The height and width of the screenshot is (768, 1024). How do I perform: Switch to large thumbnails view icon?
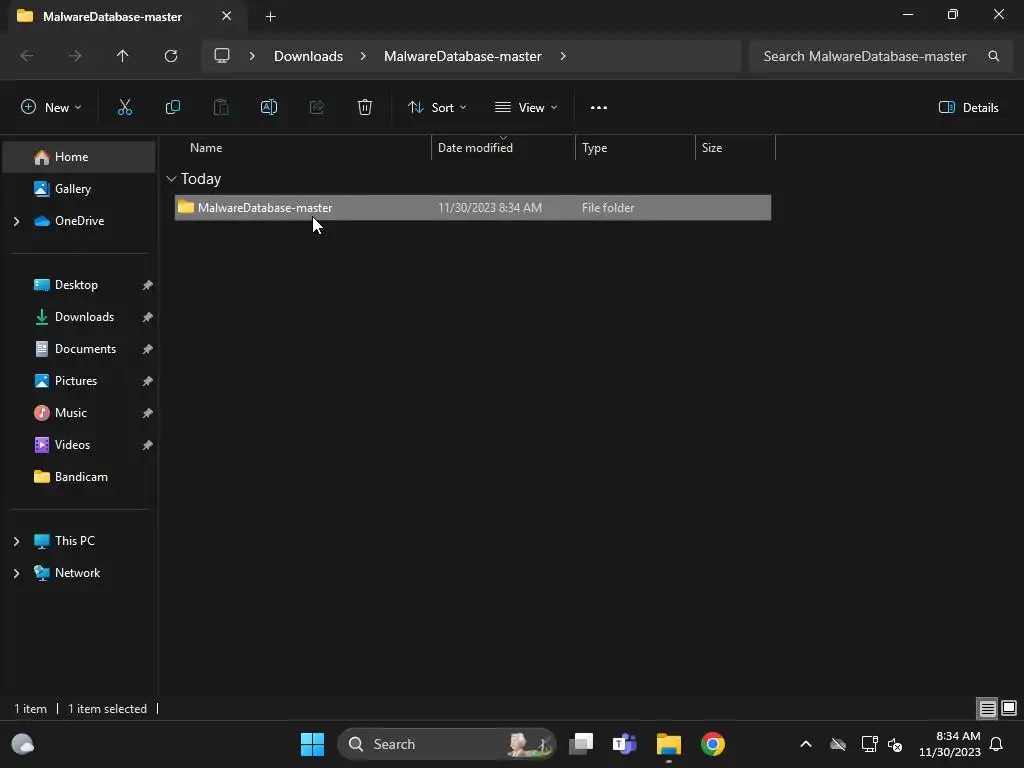coord(1009,709)
